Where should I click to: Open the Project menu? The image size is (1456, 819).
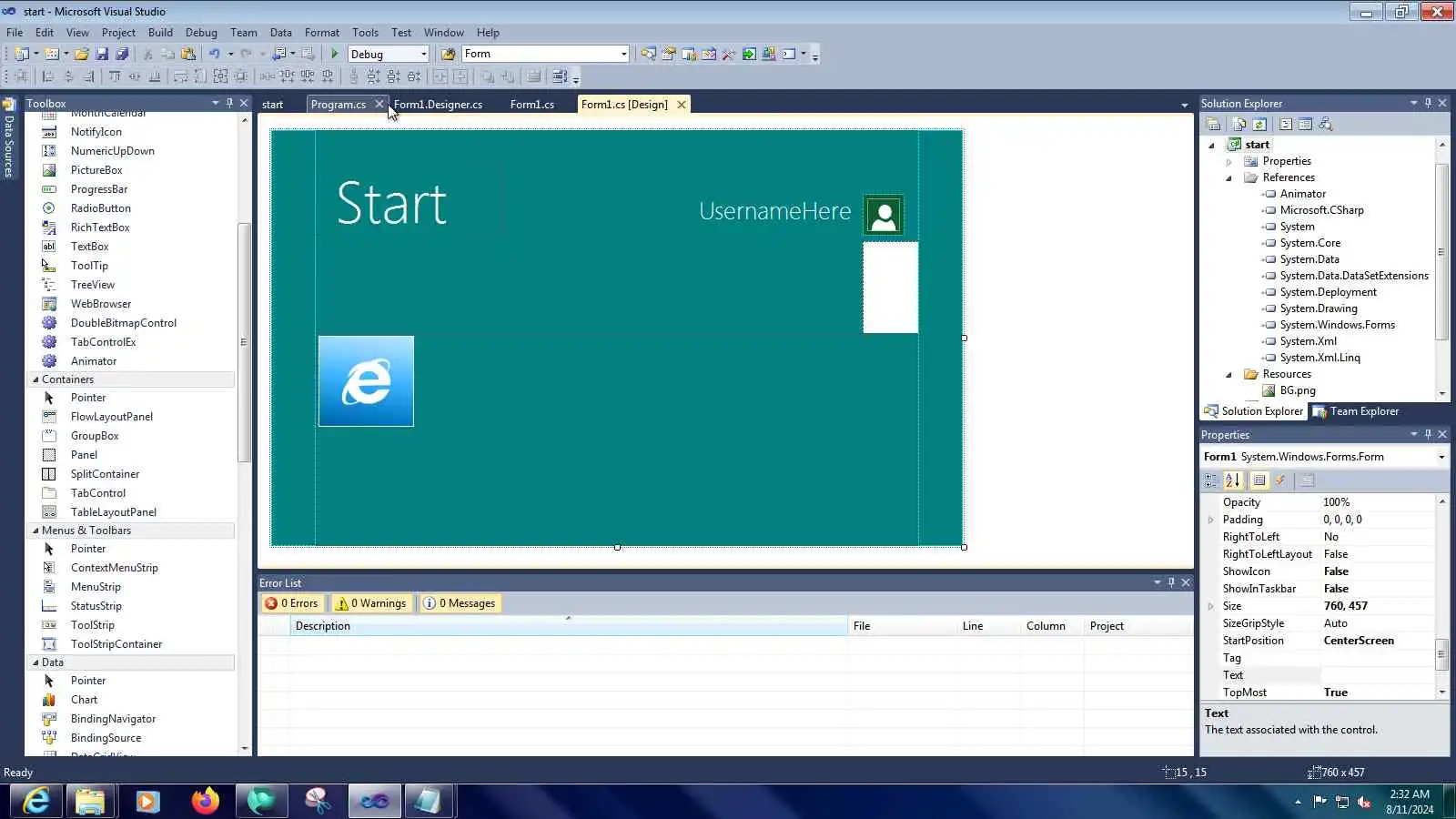pos(118,33)
